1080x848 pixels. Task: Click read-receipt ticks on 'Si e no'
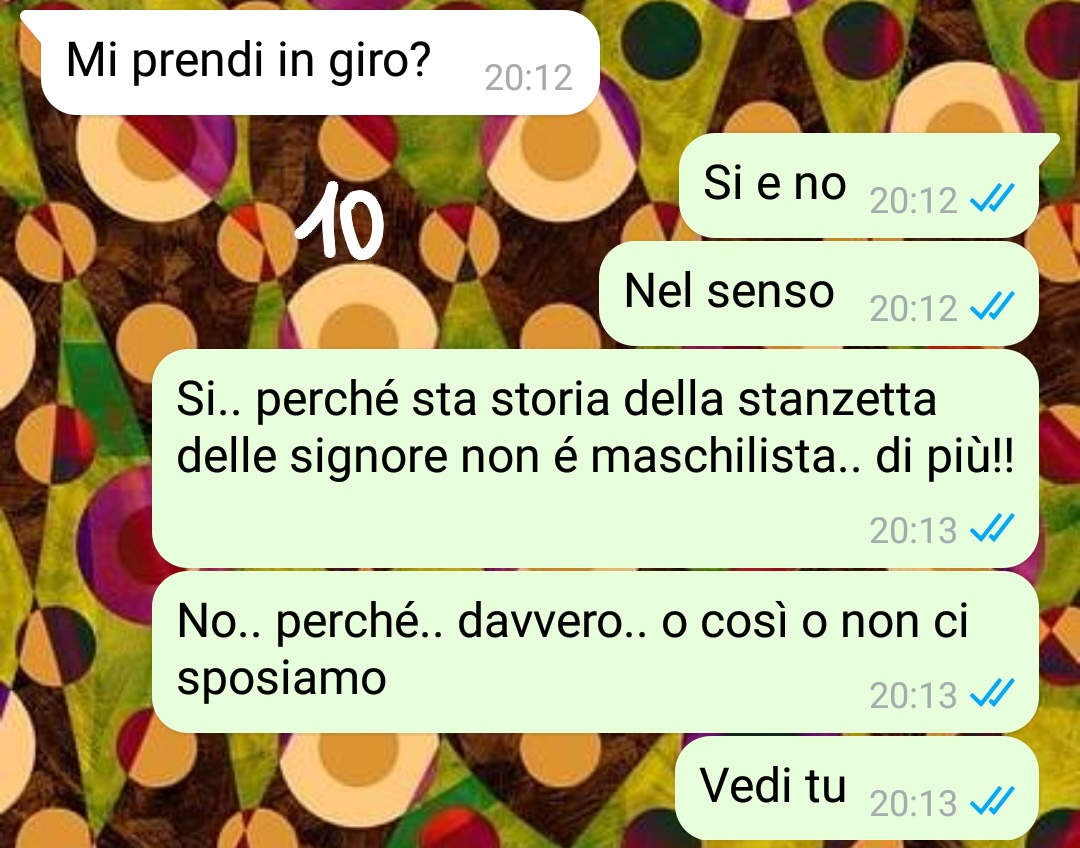[992, 200]
